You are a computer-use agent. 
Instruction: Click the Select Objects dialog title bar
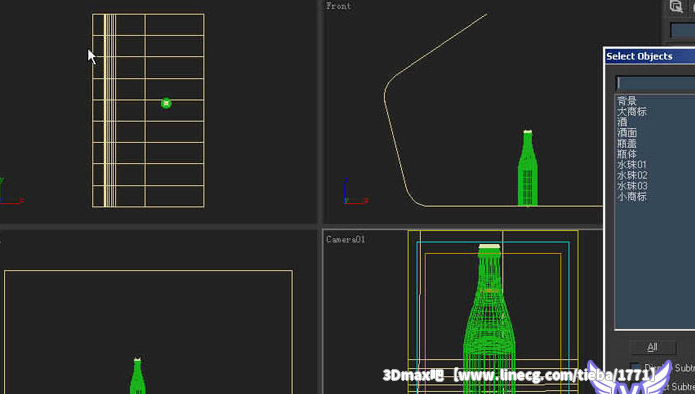(x=650, y=56)
